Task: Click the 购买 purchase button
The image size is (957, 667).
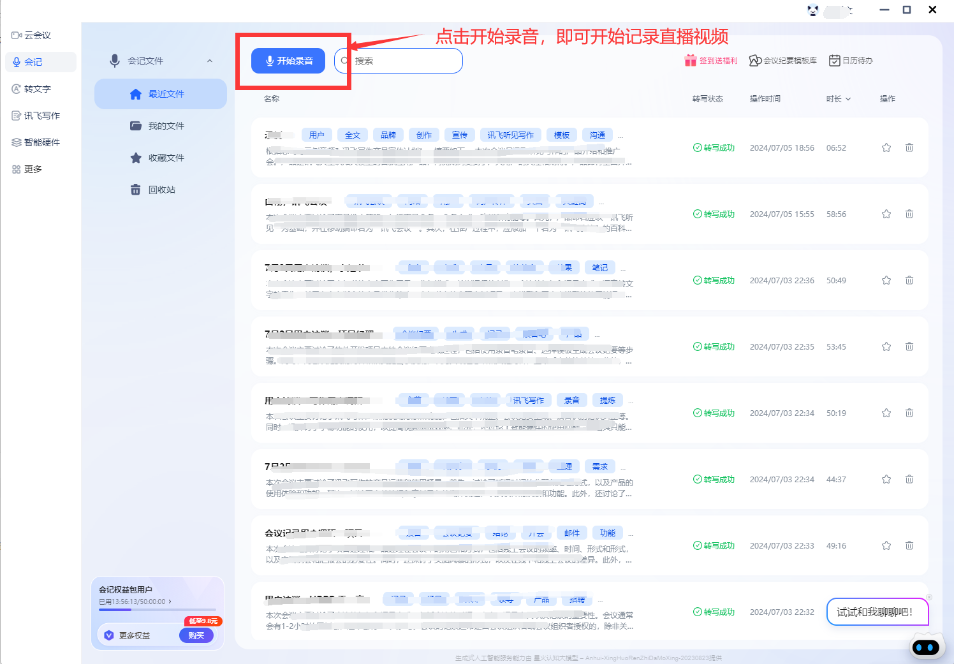Action: (196, 635)
